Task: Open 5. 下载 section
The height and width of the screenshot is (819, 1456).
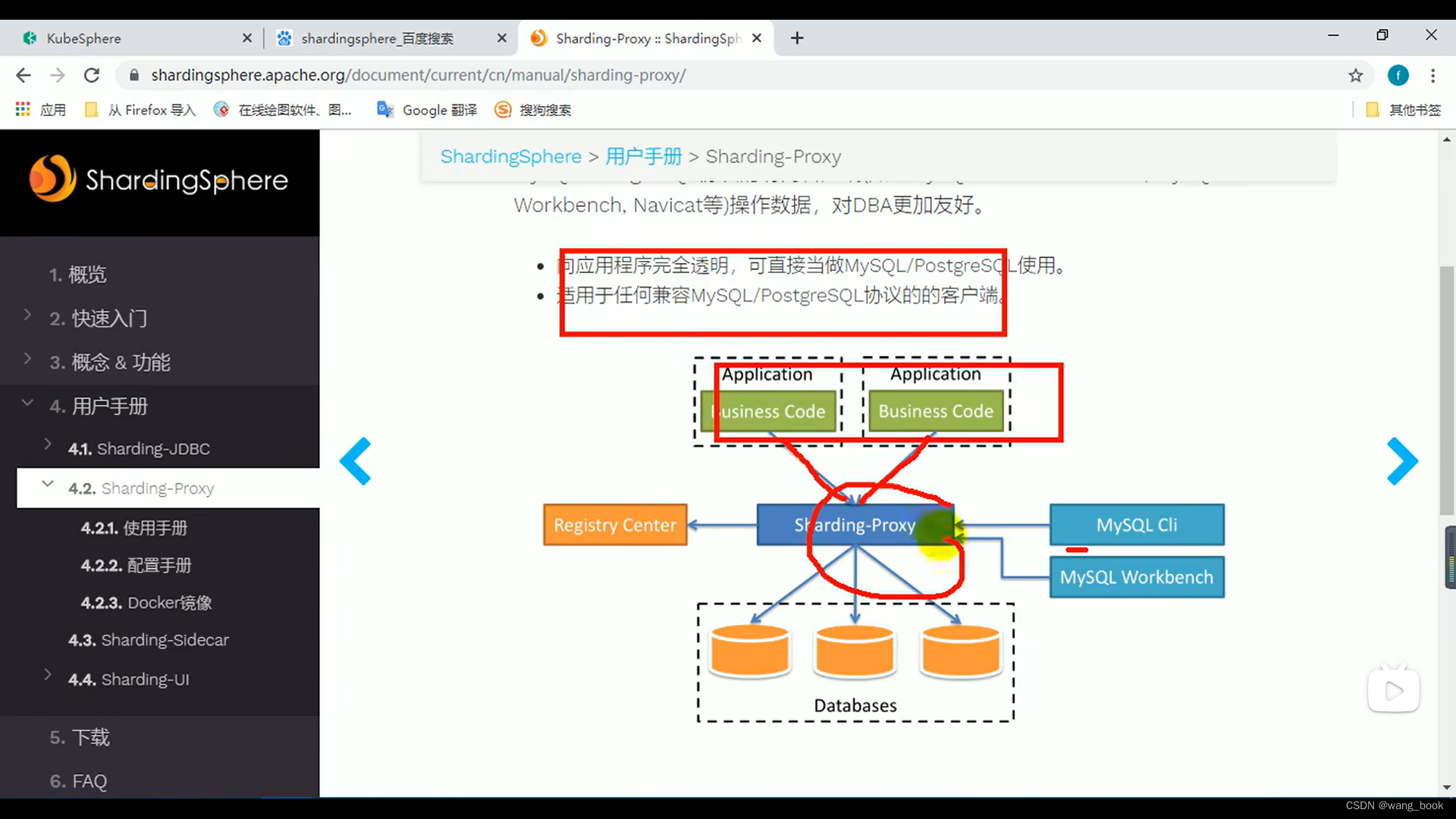Action: (80, 738)
